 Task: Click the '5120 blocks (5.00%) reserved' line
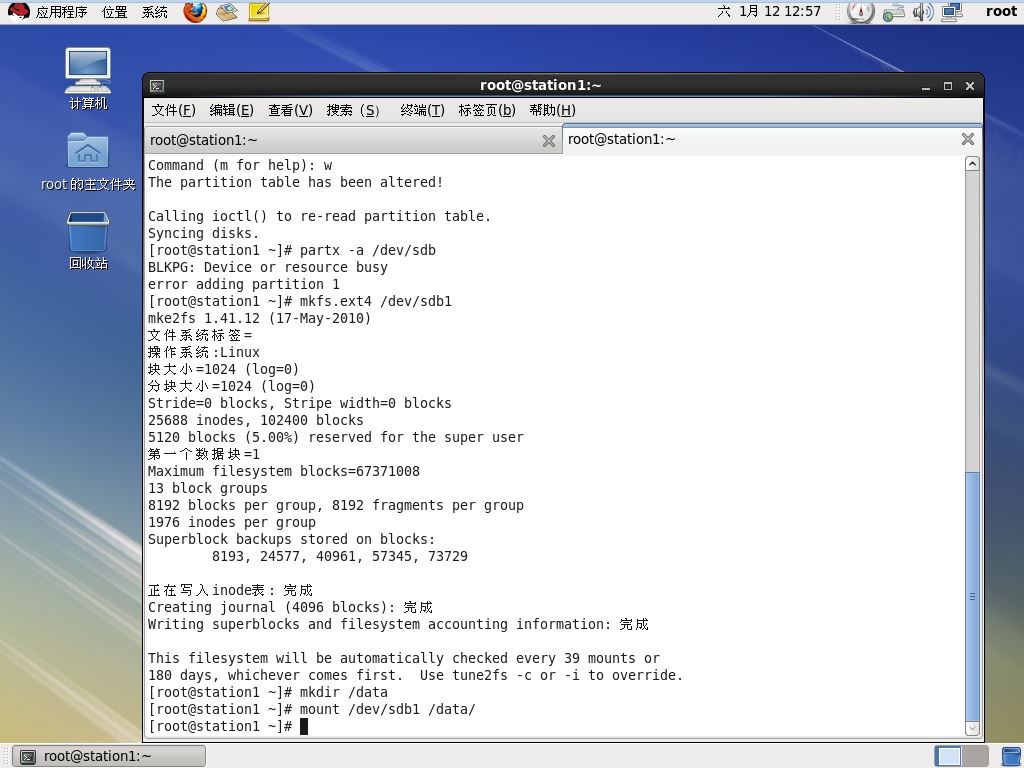coord(336,438)
